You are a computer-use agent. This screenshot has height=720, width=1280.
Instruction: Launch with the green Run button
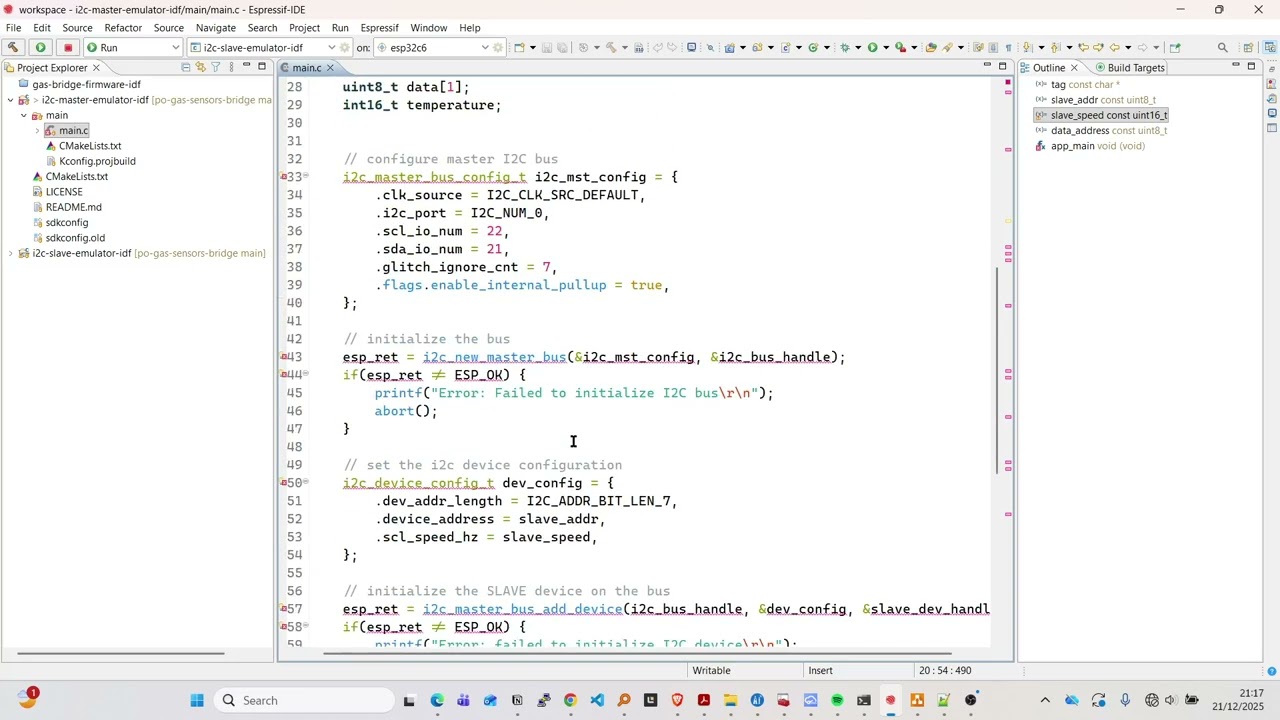coord(41,47)
